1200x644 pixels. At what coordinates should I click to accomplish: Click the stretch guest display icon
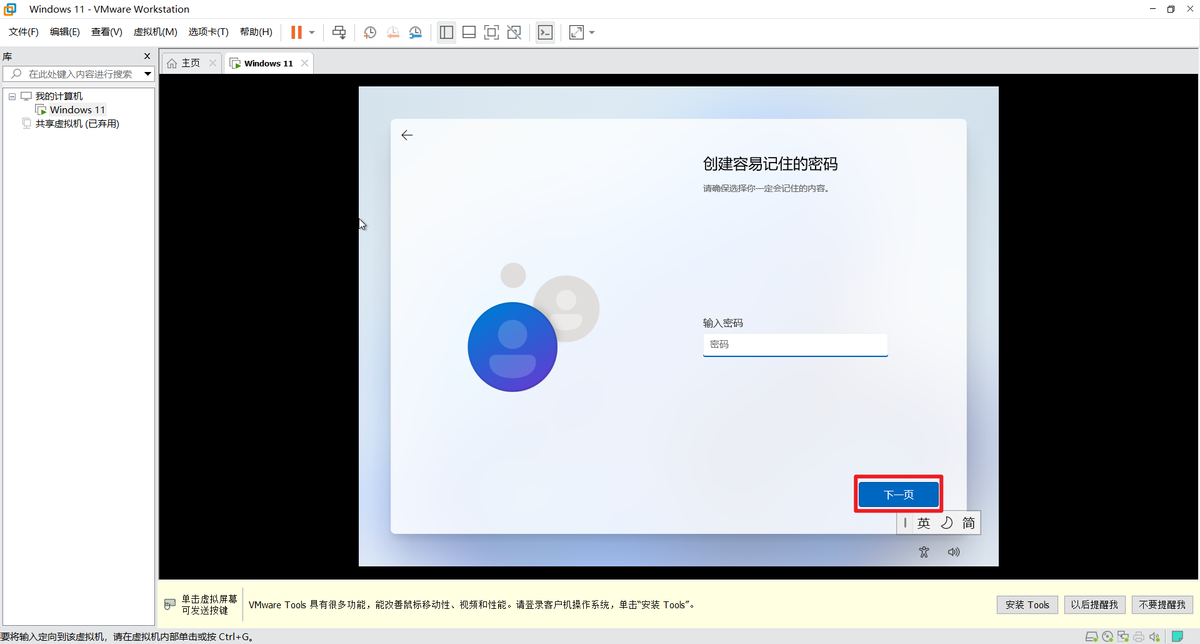pyautogui.click(x=576, y=32)
